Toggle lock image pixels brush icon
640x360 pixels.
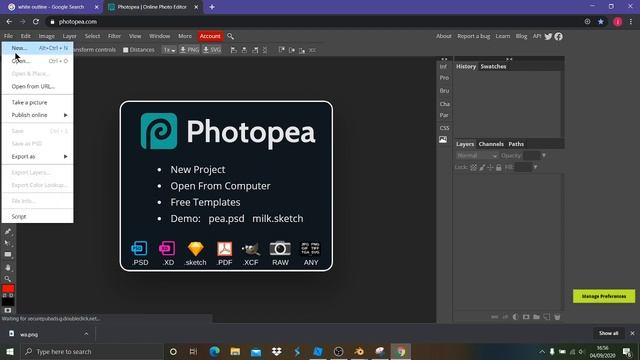coord(482,167)
